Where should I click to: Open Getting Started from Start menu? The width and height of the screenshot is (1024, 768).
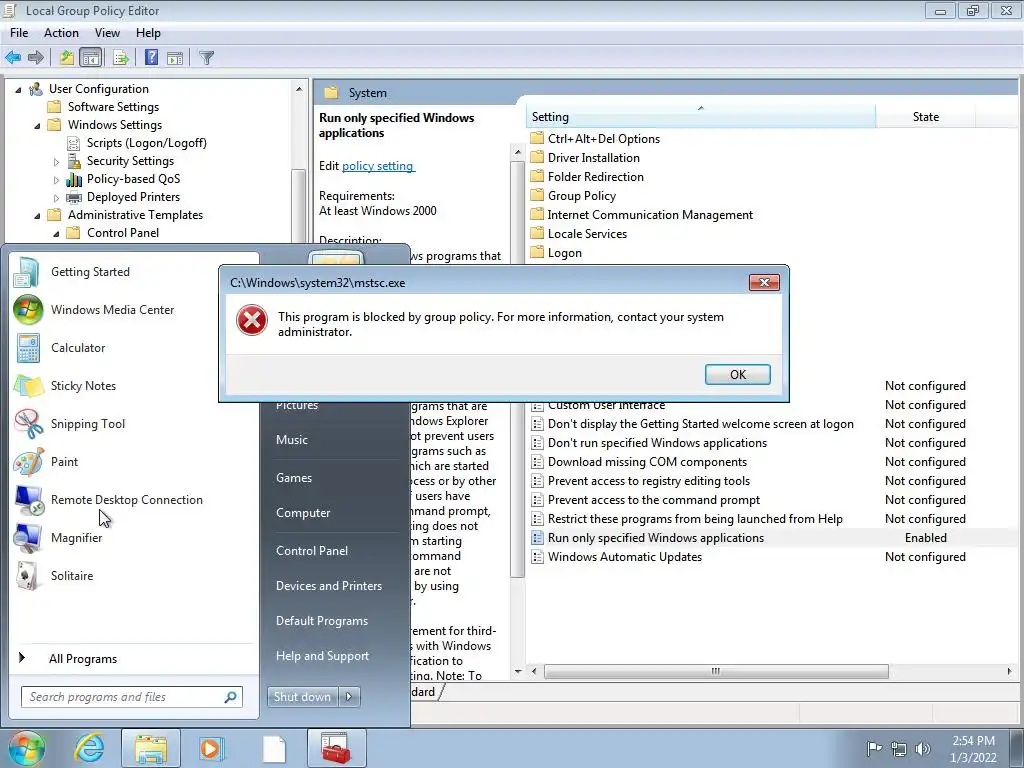89,272
